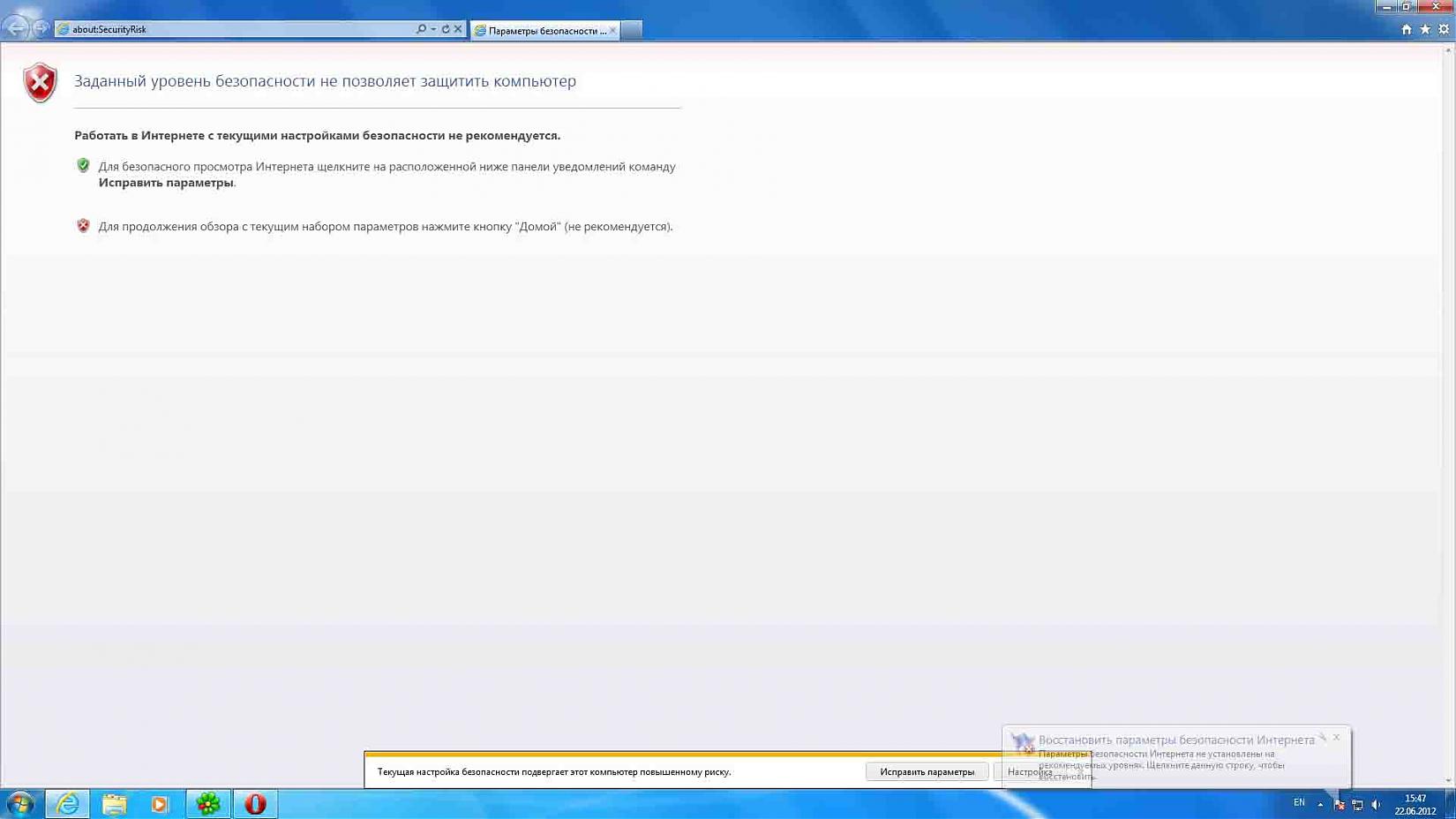The height and width of the screenshot is (819, 1456).
Task: Open the Action Center flag tray icon
Action: pos(1340,804)
